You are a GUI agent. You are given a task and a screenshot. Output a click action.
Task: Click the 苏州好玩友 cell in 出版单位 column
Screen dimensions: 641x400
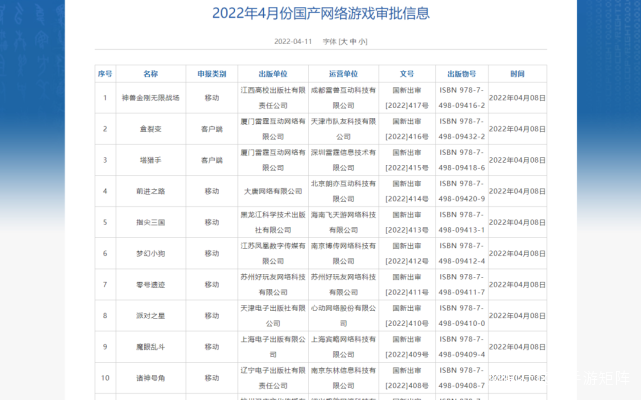coord(273,285)
